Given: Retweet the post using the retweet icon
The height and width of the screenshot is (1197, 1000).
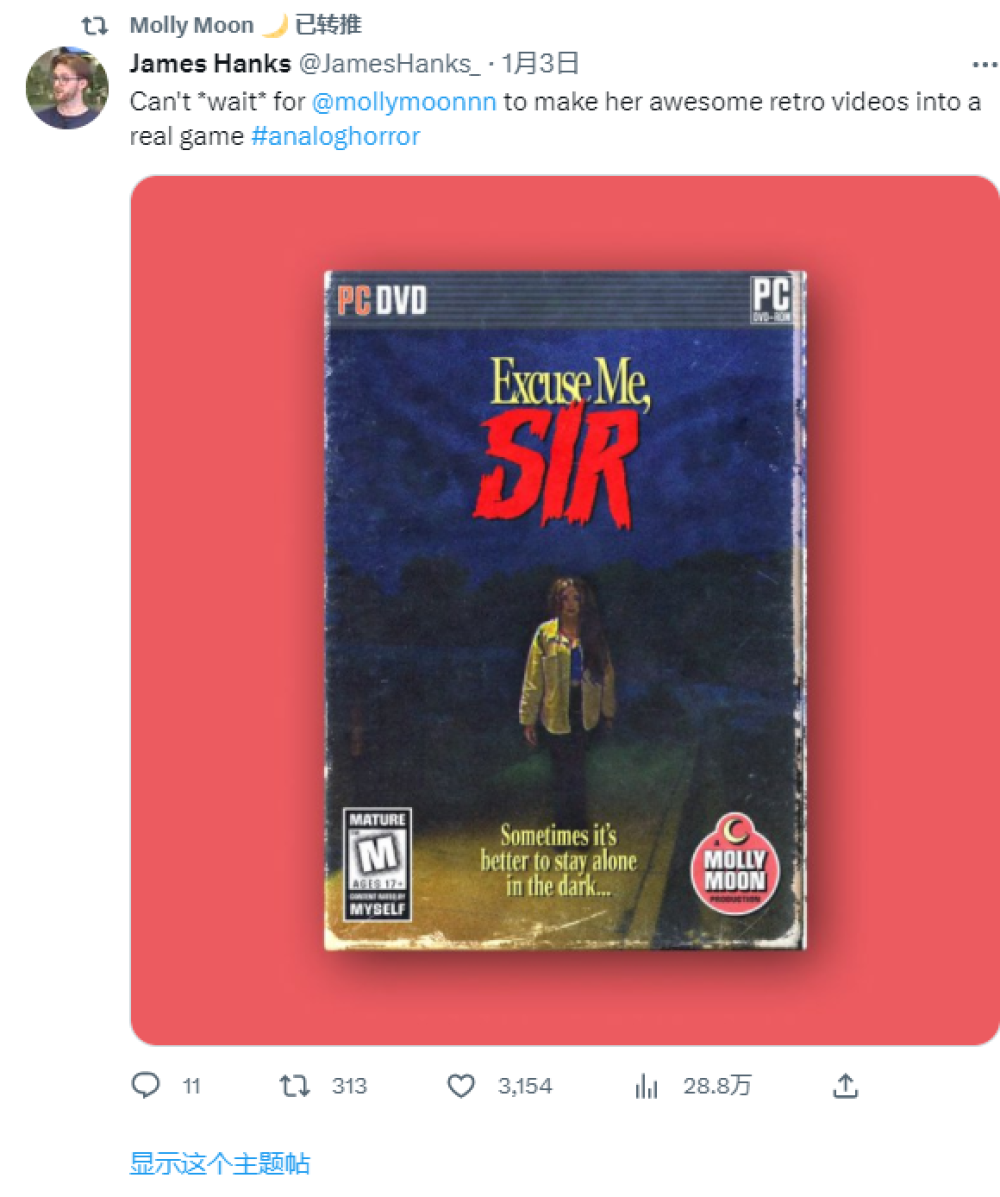Looking at the screenshot, I should (x=295, y=1086).
